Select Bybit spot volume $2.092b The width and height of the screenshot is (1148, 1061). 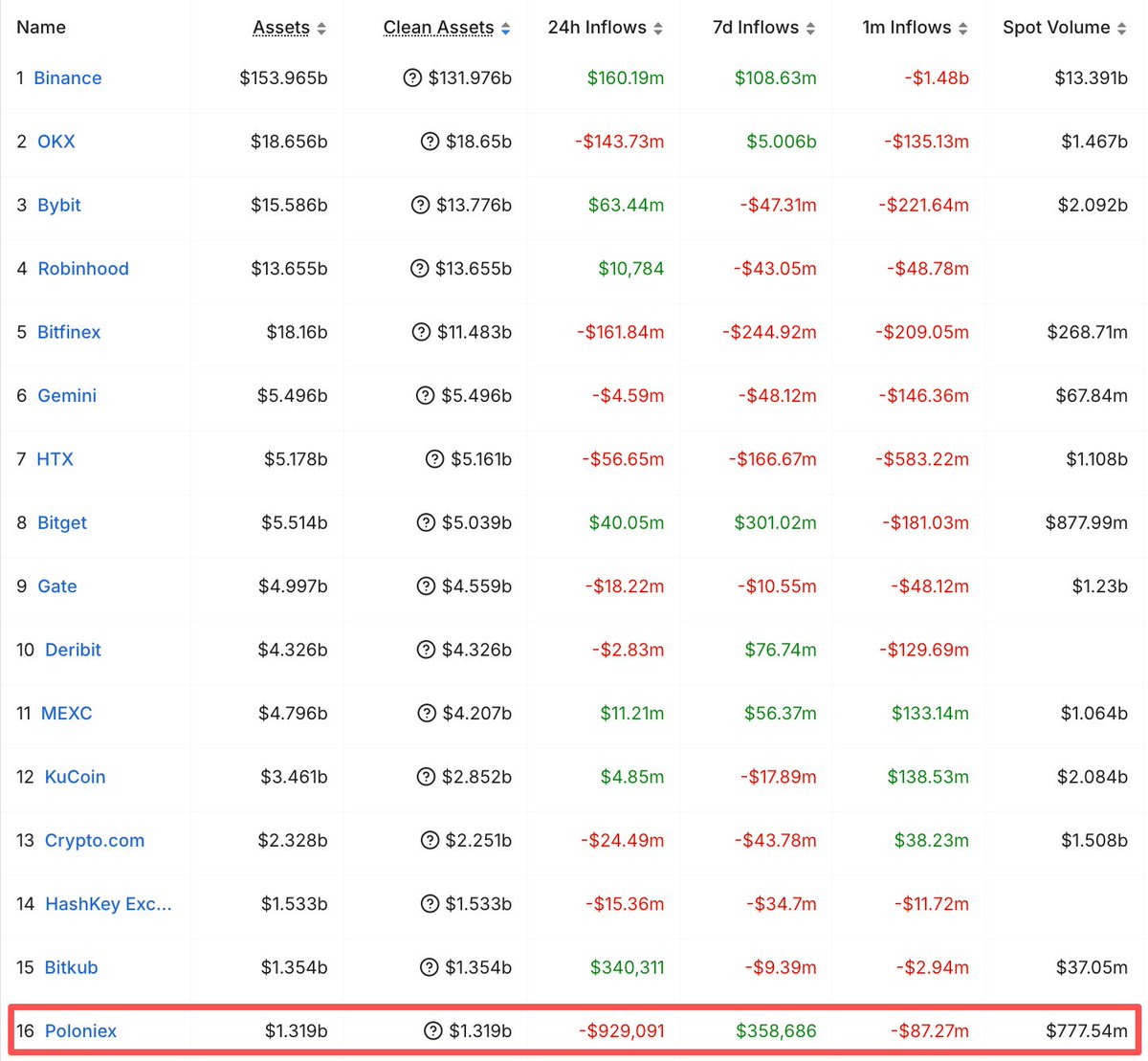pos(1093,205)
